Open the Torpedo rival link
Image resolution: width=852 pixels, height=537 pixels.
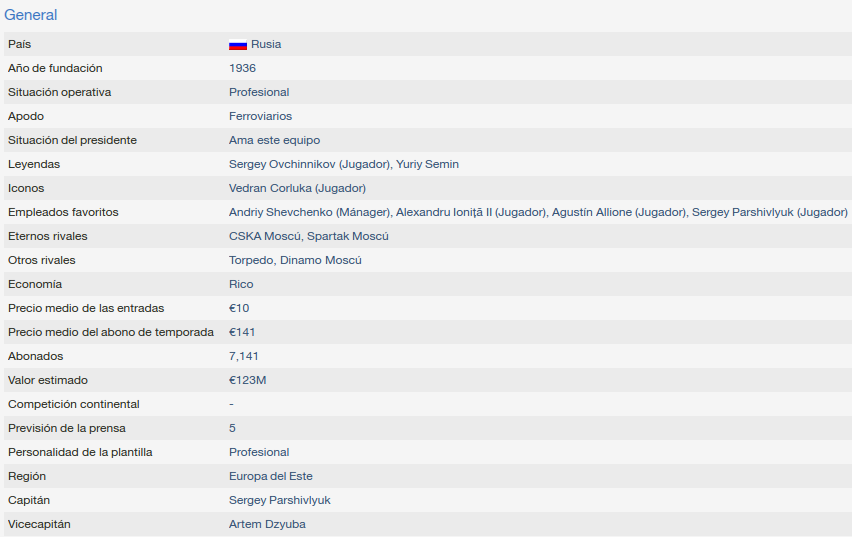pyautogui.click(x=251, y=260)
